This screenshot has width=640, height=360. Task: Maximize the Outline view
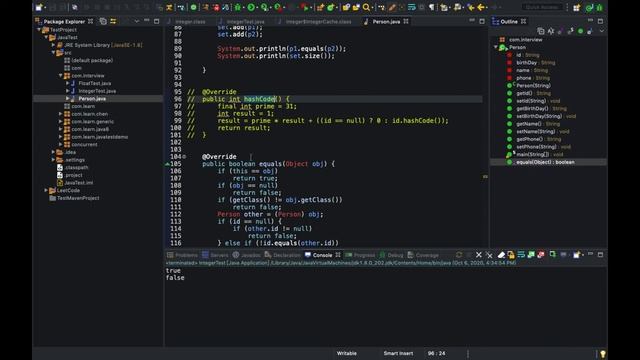600,21
